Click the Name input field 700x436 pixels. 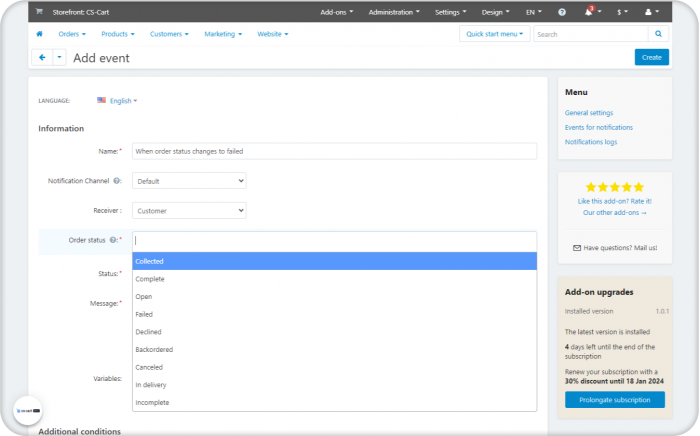334,151
